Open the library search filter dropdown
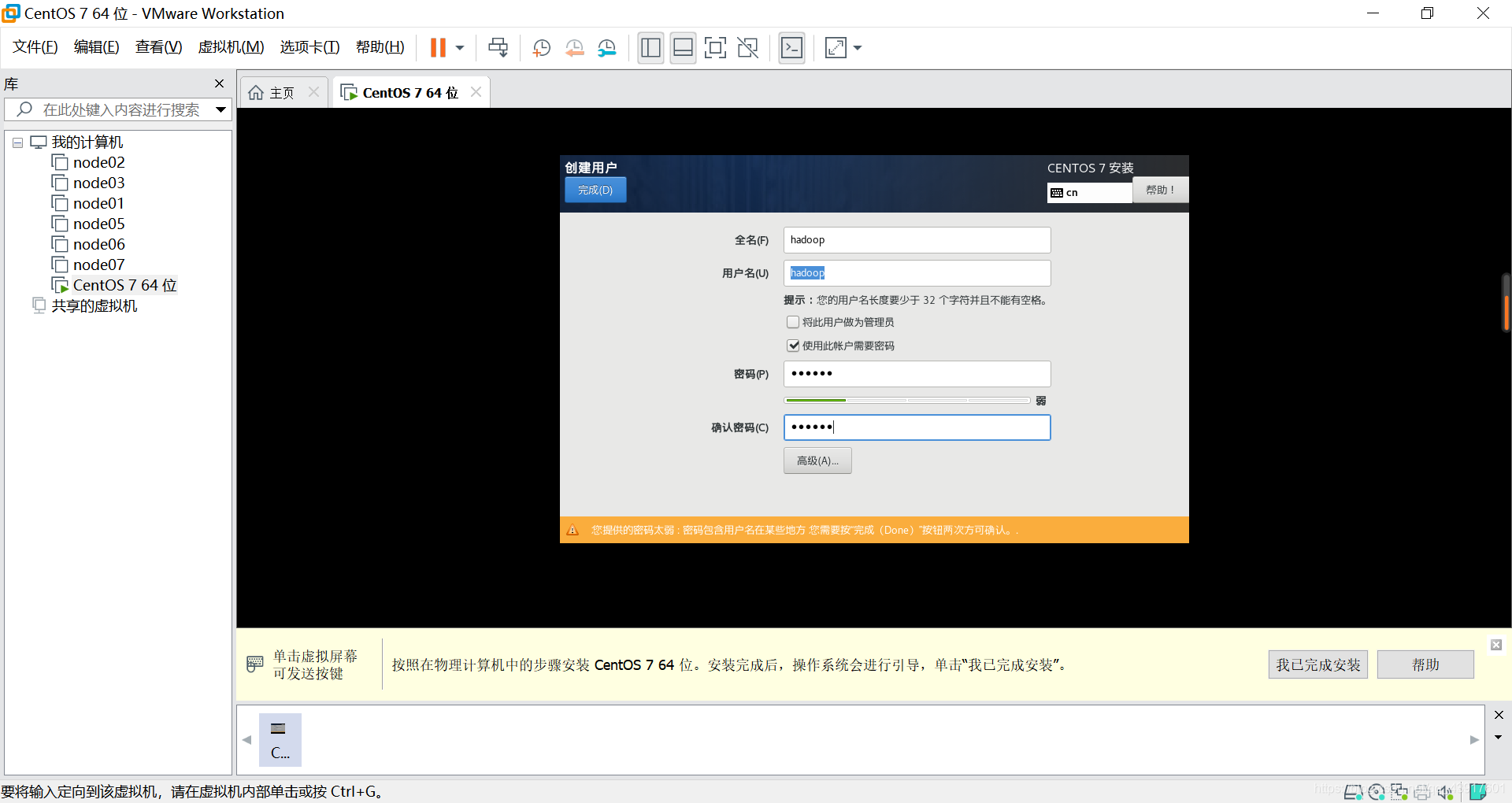The width and height of the screenshot is (1512, 803). click(220, 109)
